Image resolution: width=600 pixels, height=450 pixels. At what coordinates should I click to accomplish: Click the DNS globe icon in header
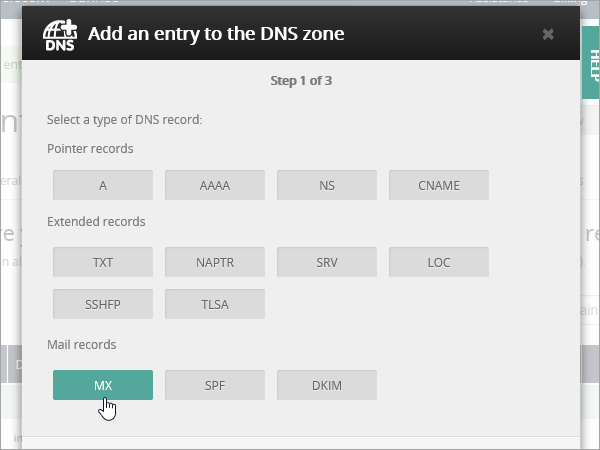[x=61, y=34]
